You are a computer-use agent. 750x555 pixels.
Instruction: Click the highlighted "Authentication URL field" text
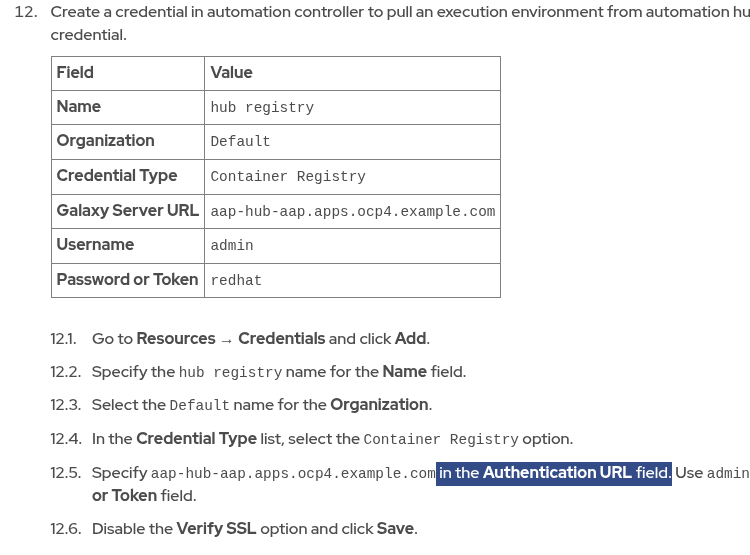click(554, 473)
